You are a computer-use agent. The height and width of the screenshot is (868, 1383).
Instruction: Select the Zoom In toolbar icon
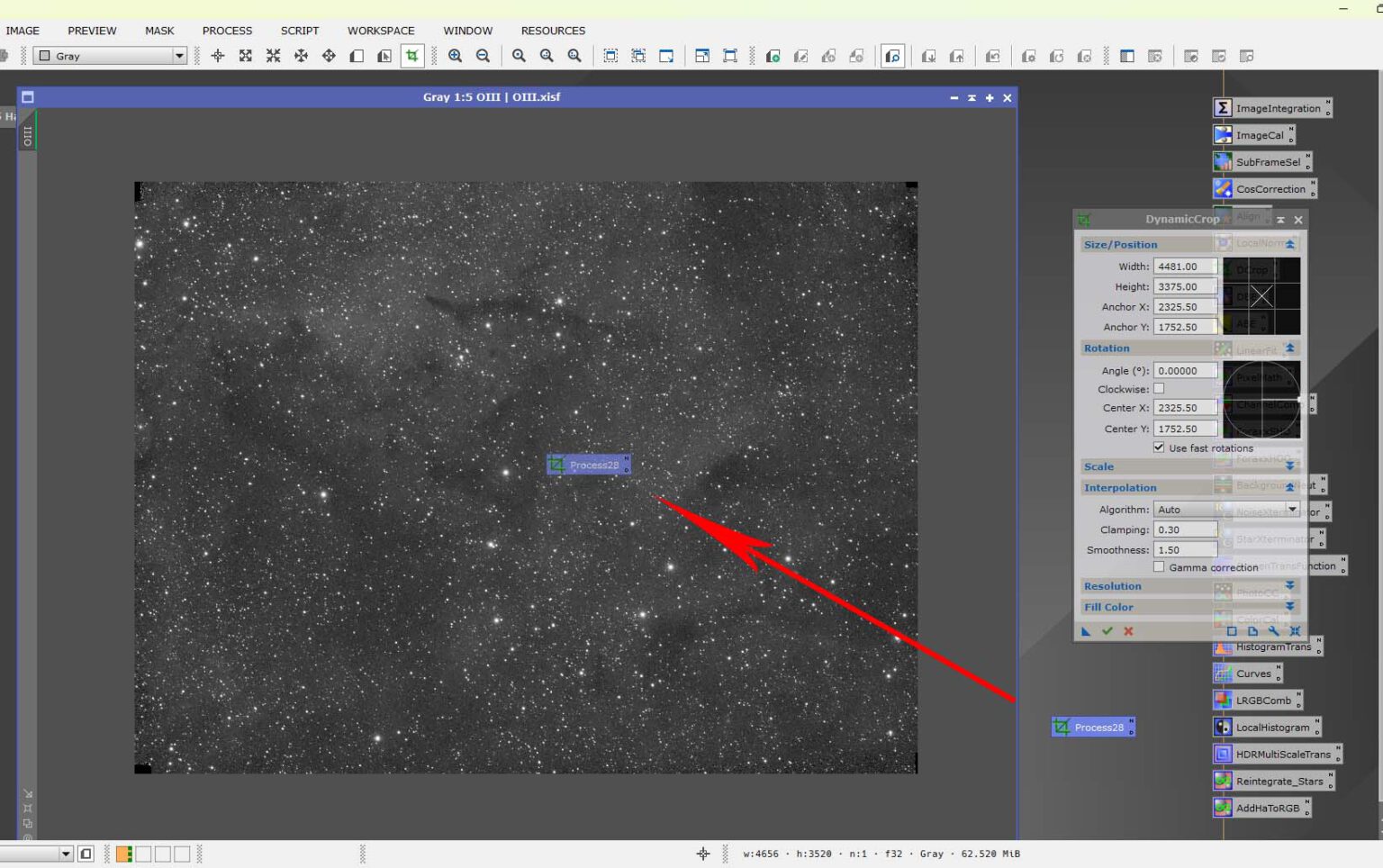tap(455, 55)
